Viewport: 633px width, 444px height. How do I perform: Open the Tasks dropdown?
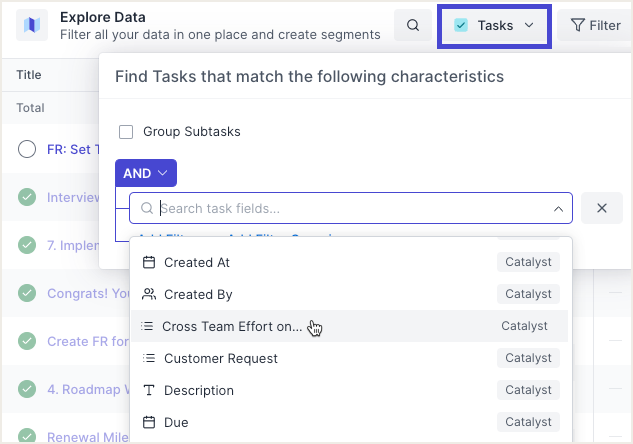[x=494, y=25]
